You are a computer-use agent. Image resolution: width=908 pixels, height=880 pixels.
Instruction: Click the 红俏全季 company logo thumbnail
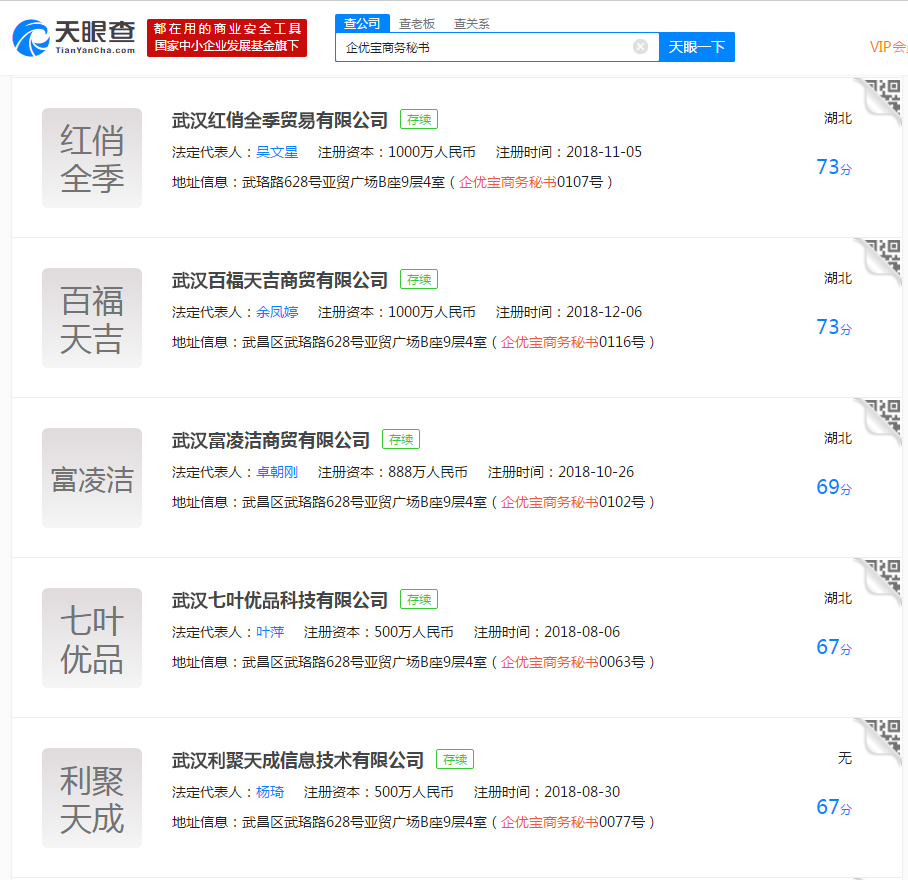pos(92,158)
